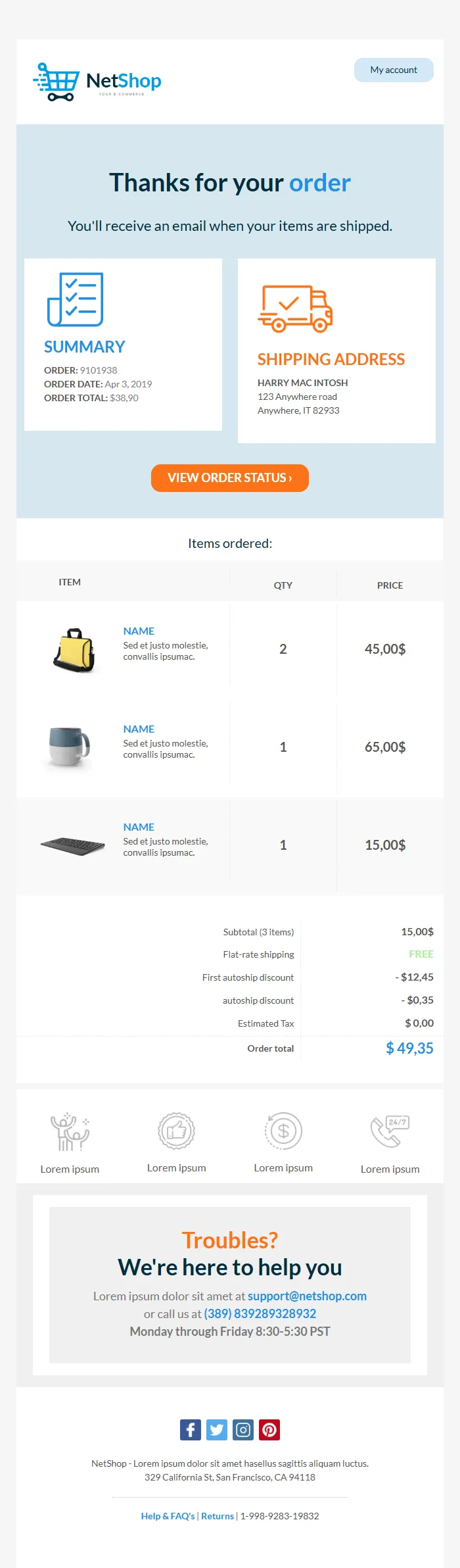This screenshot has height=1568, width=460.
Task: Click the (389) 839289328932 phone link
Action: [260, 1313]
